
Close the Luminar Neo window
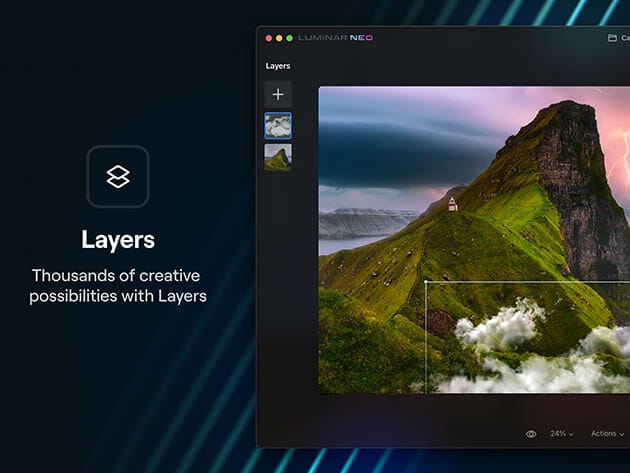click(x=269, y=38)
